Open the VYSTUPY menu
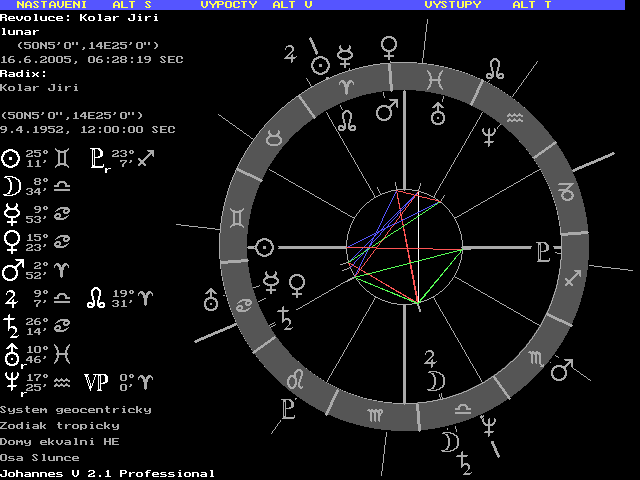640x480 pixels. pos(453,5)
